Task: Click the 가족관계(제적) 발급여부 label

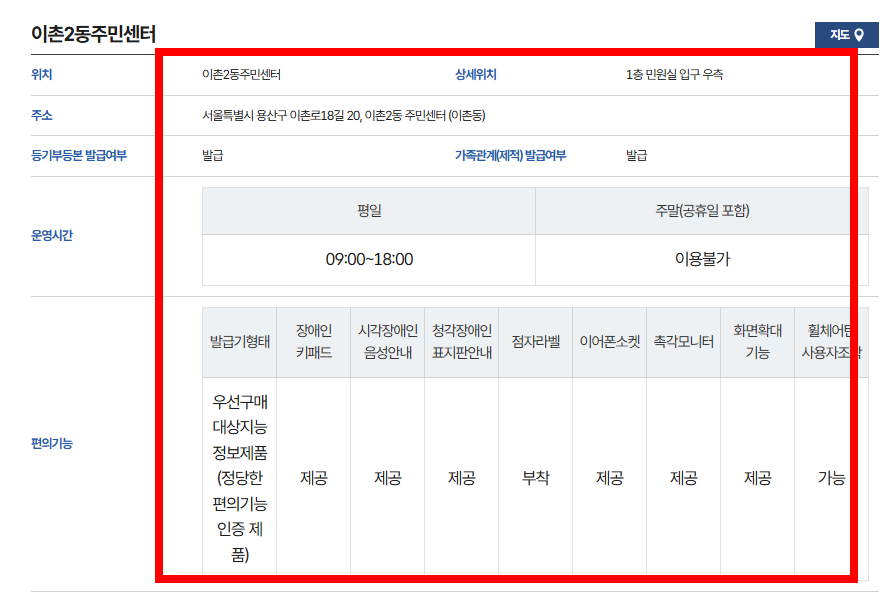Action: click(x=512, y=159)
